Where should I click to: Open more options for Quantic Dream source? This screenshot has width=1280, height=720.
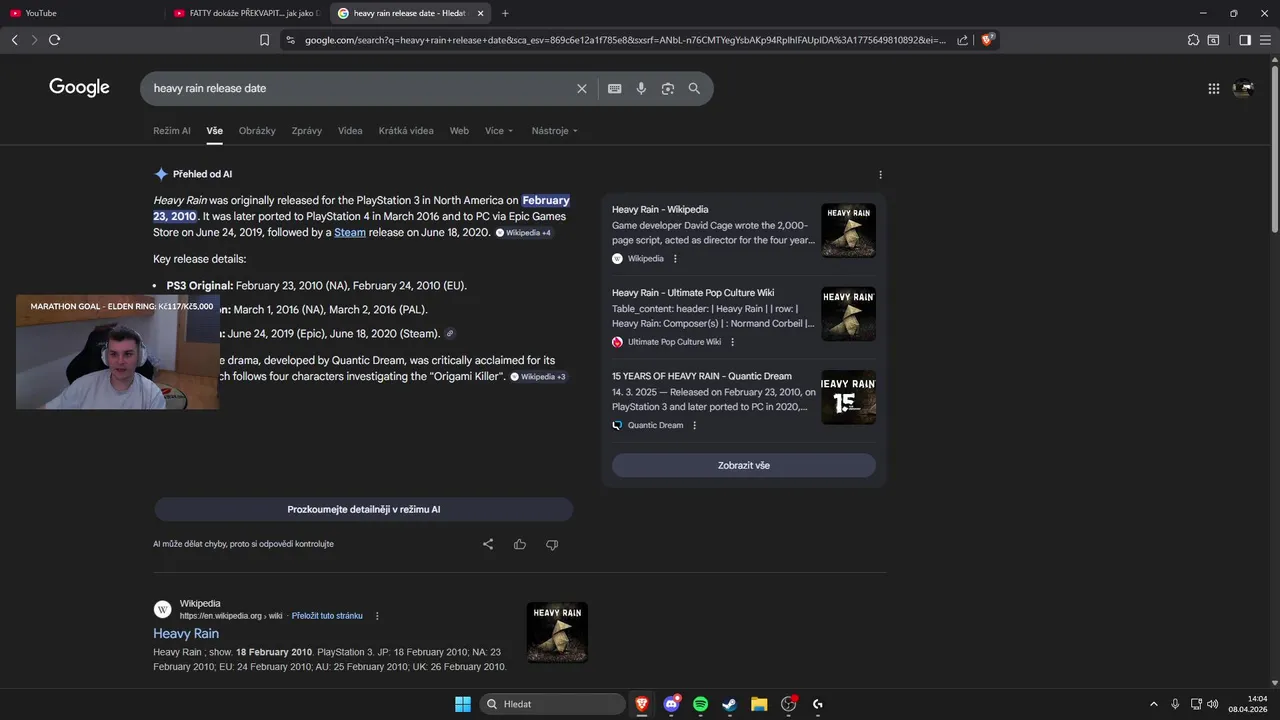(x=694, y=425)
